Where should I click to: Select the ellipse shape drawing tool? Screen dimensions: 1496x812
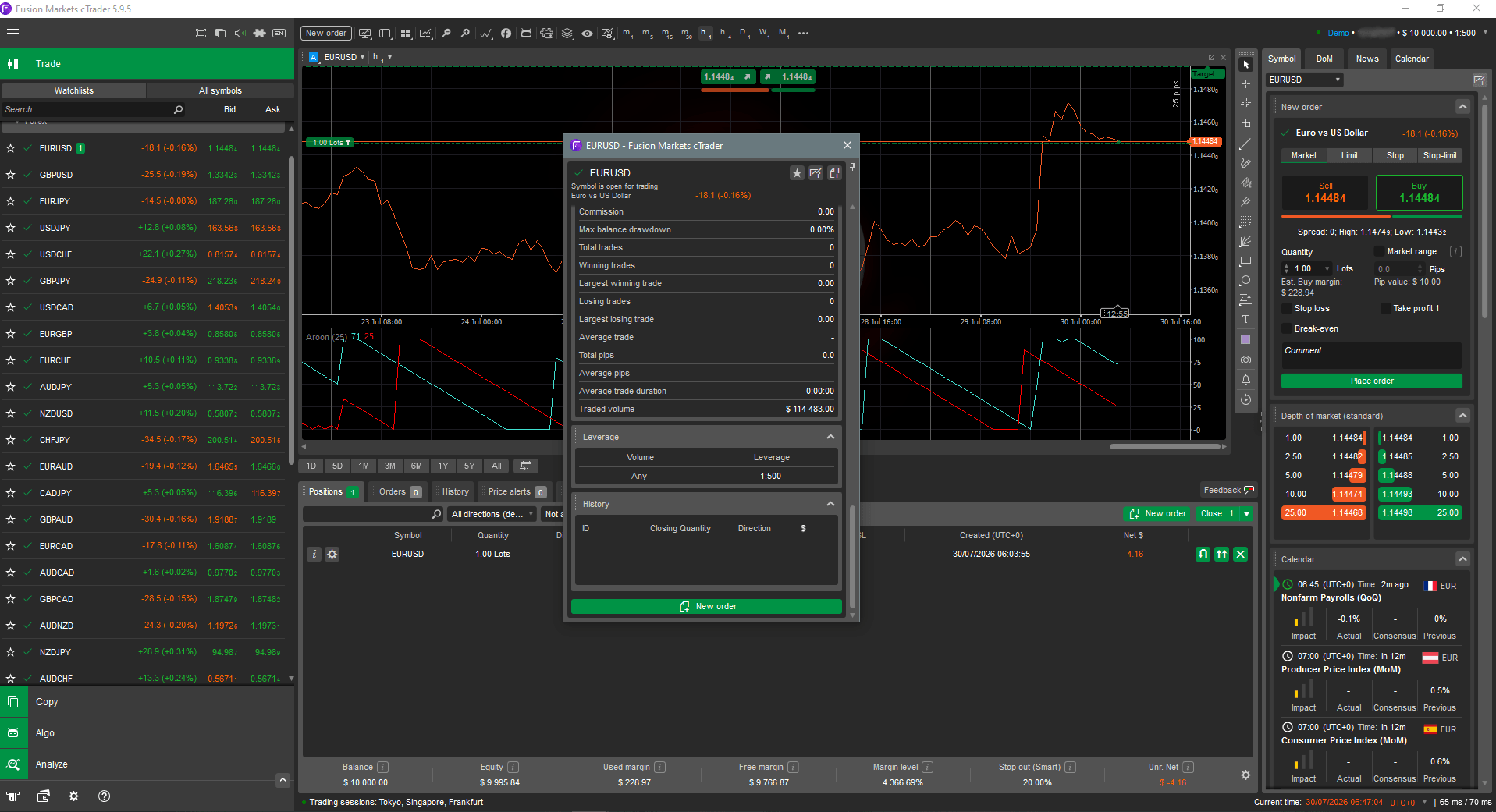pyautogui.click(x=1245, y=281)
